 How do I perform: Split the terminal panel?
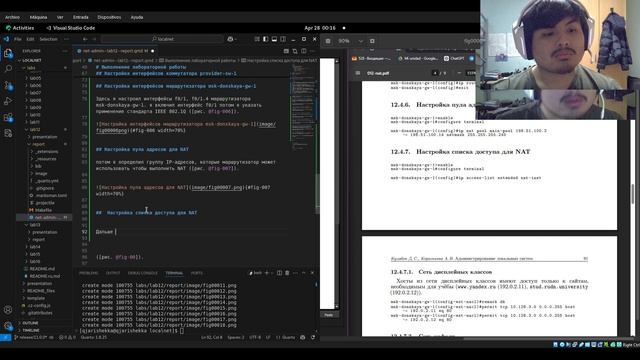click(279, 273)
